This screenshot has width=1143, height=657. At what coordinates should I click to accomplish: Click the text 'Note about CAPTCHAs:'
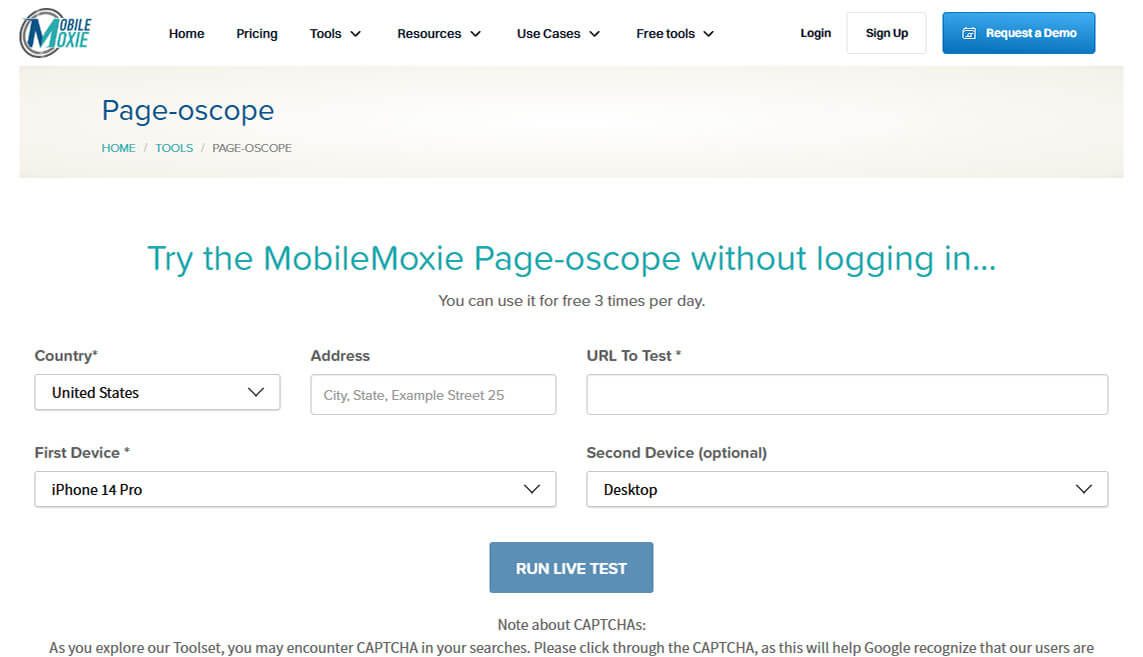(x=572, y=625)
